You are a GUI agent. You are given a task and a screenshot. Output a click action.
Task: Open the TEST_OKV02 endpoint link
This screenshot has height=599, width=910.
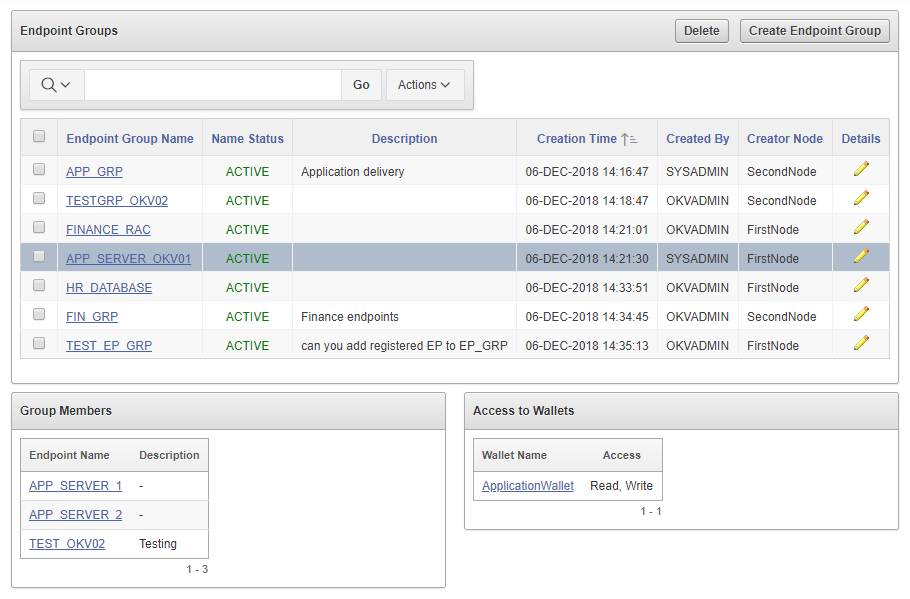66,543
